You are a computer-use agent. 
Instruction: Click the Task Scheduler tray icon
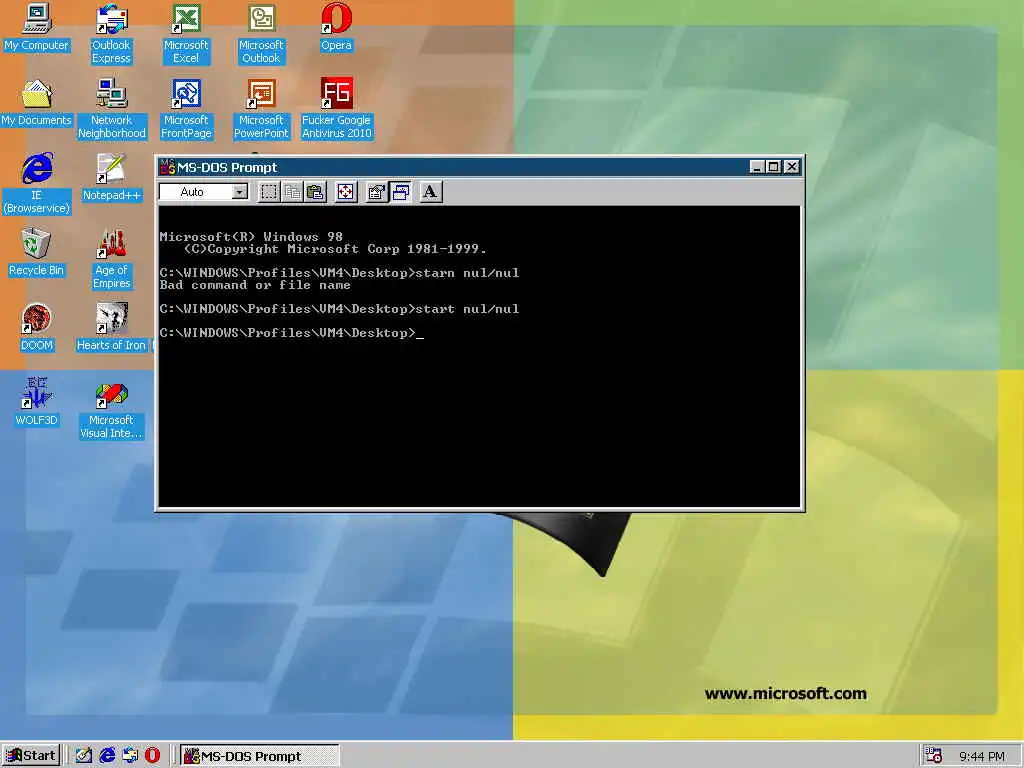(934, 756)
